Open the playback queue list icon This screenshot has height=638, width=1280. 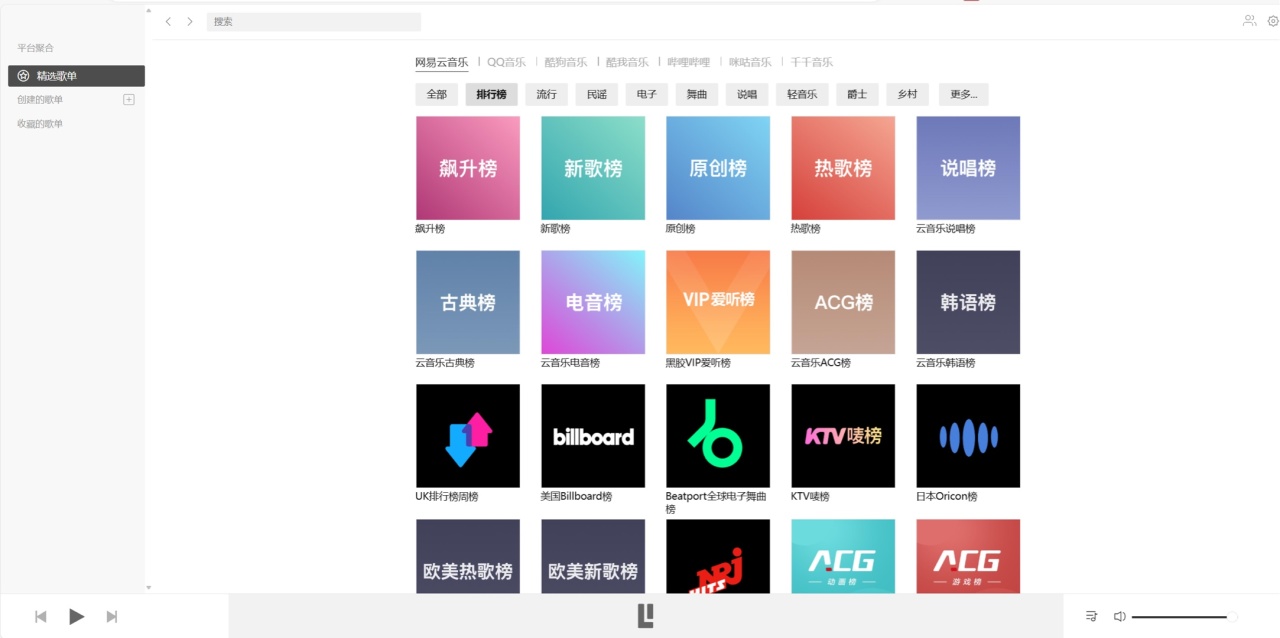pyautogui.click(x=1091, y=616)
